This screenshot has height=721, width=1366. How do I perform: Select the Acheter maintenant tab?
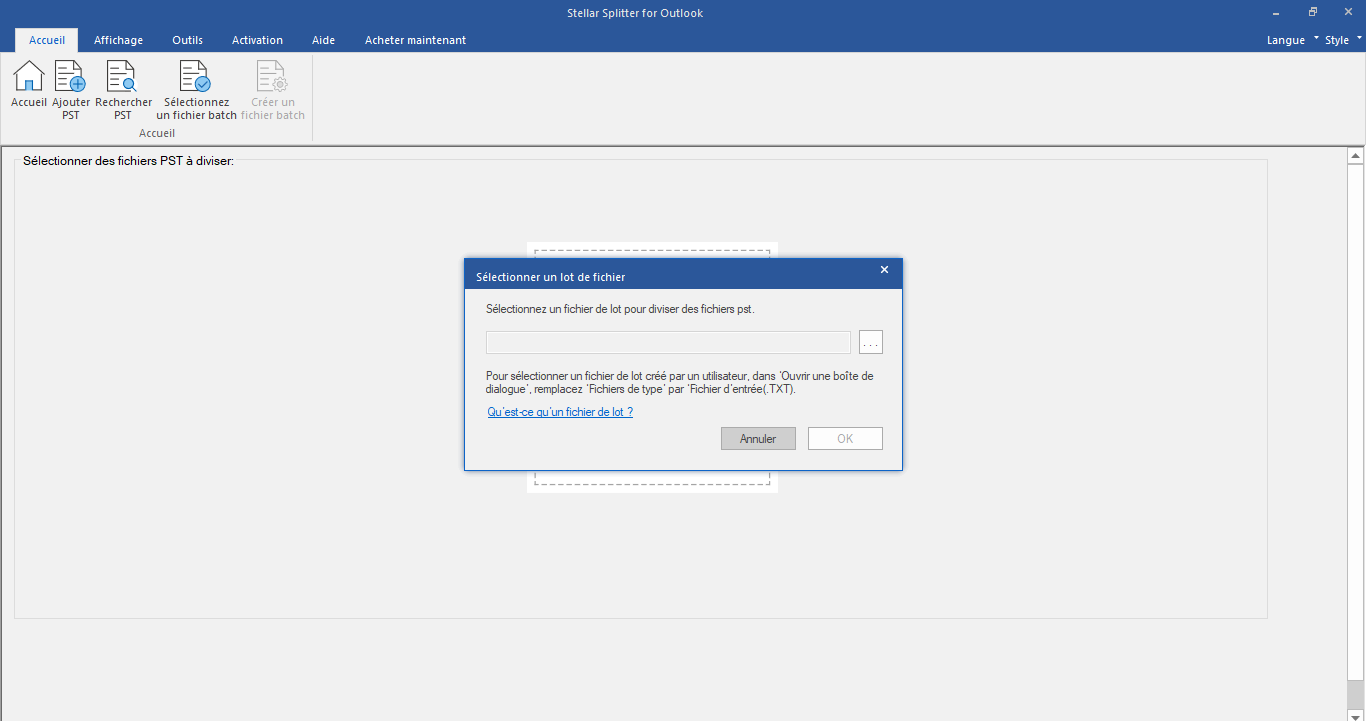(415, 40)
